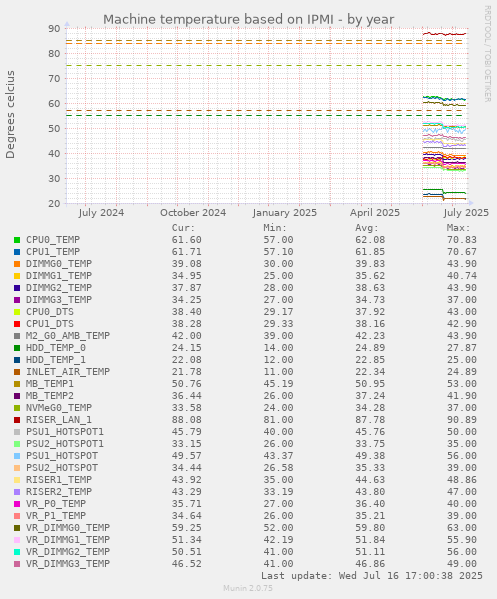Click the MB_TEMP1 average value 50.95
The image size is (497, 599).
370,384
